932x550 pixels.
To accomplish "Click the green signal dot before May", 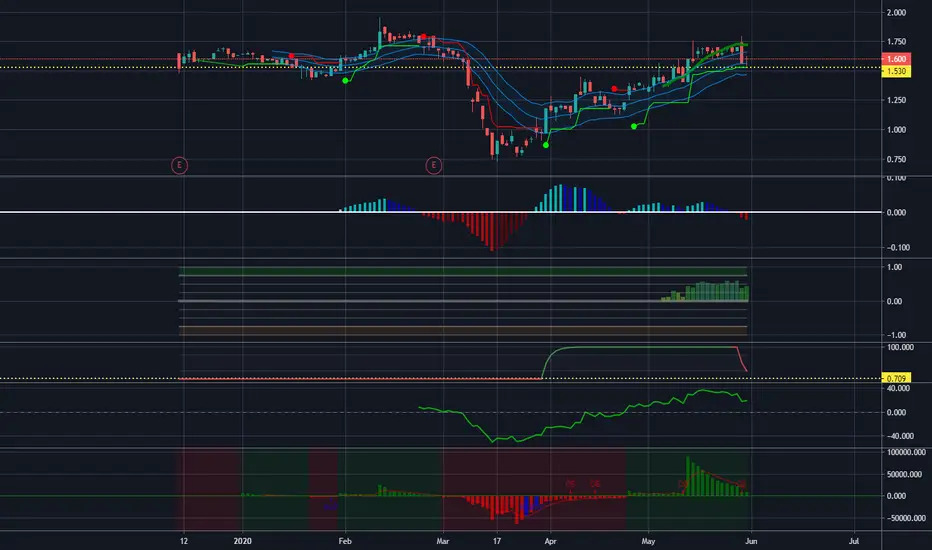I will click(x=634, y=126).
